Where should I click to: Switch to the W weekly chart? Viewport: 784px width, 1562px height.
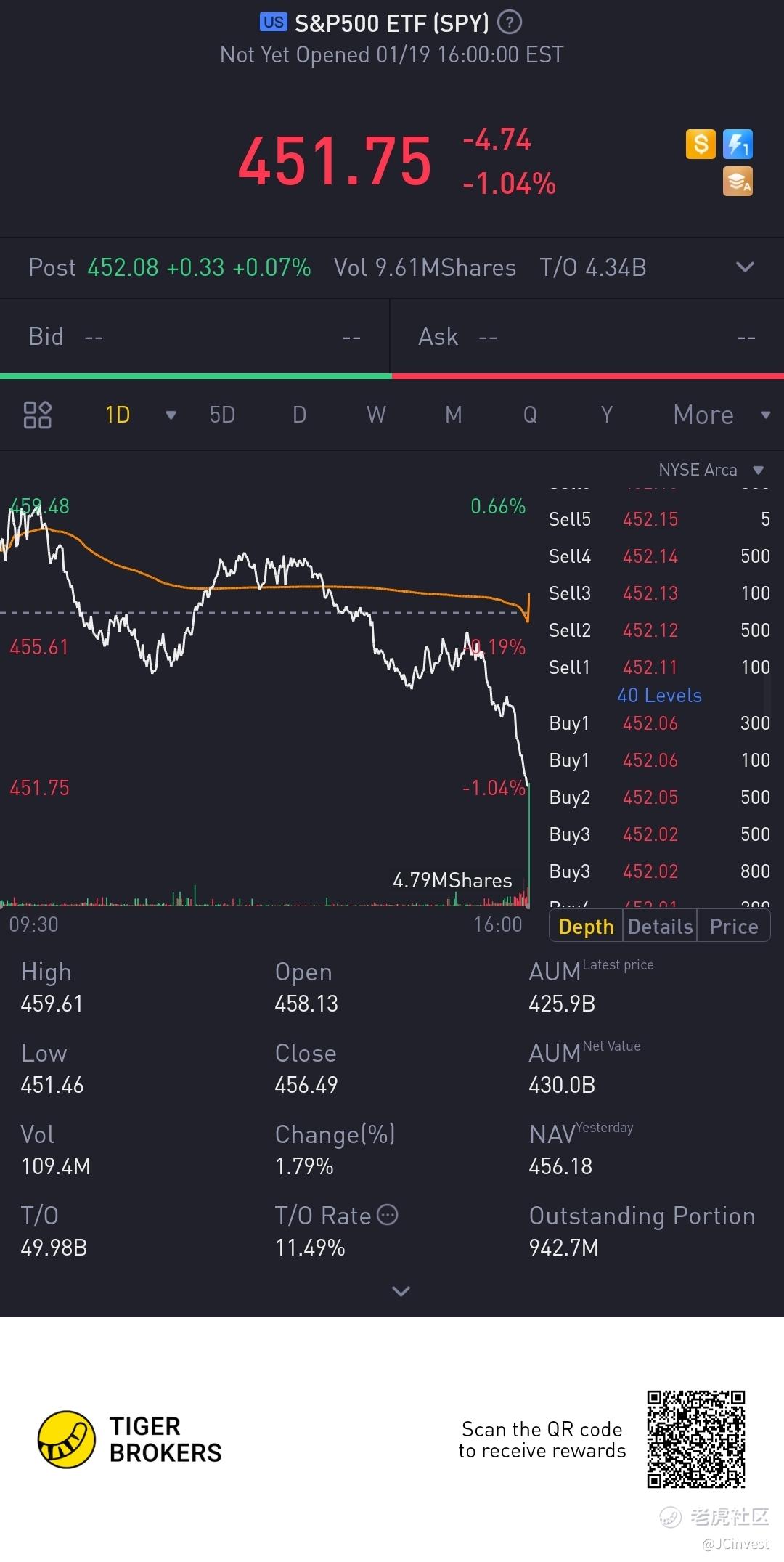point(376,415)
